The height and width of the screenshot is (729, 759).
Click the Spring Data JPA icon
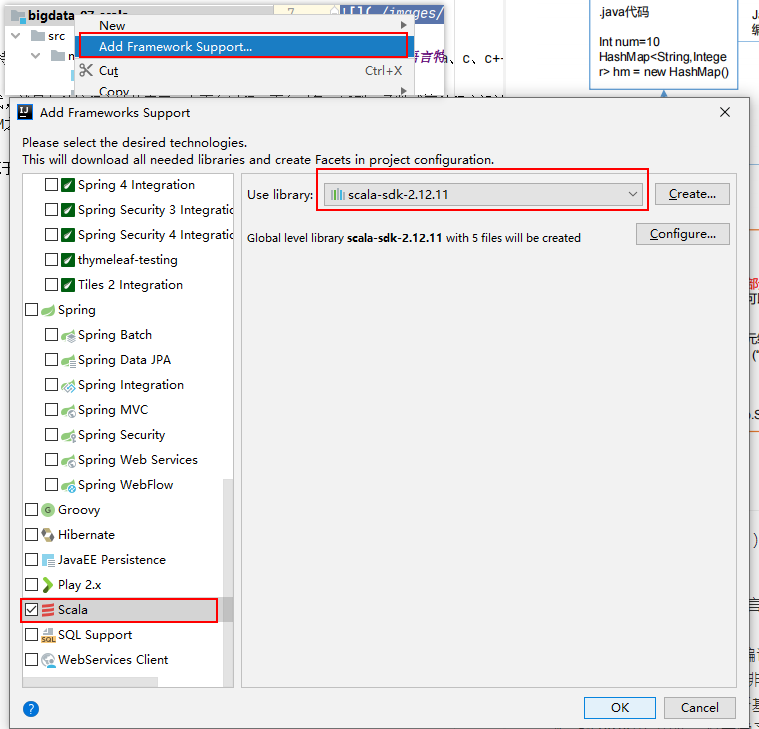(x=68, y=360)
